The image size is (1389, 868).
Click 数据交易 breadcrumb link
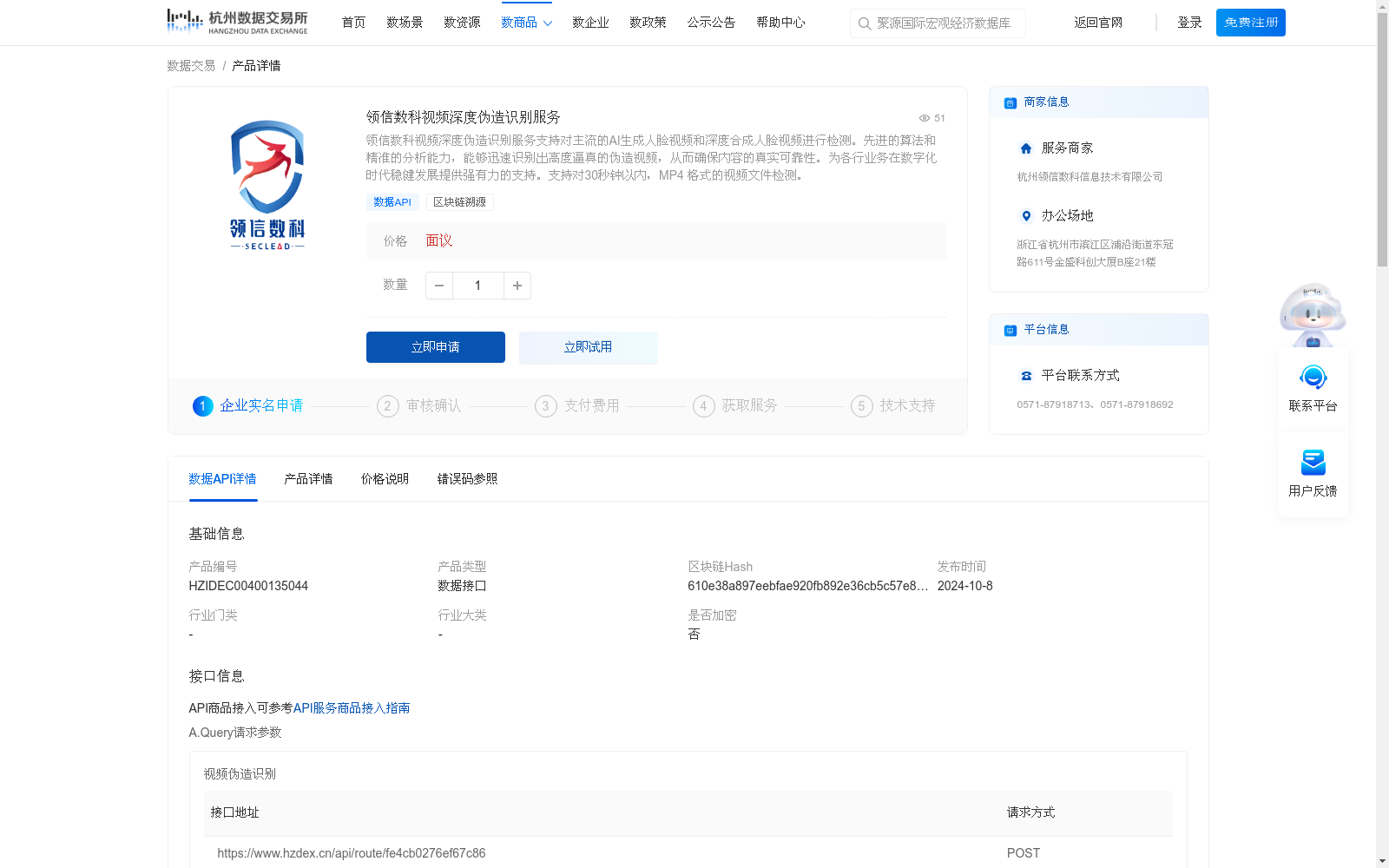(191, 66)
